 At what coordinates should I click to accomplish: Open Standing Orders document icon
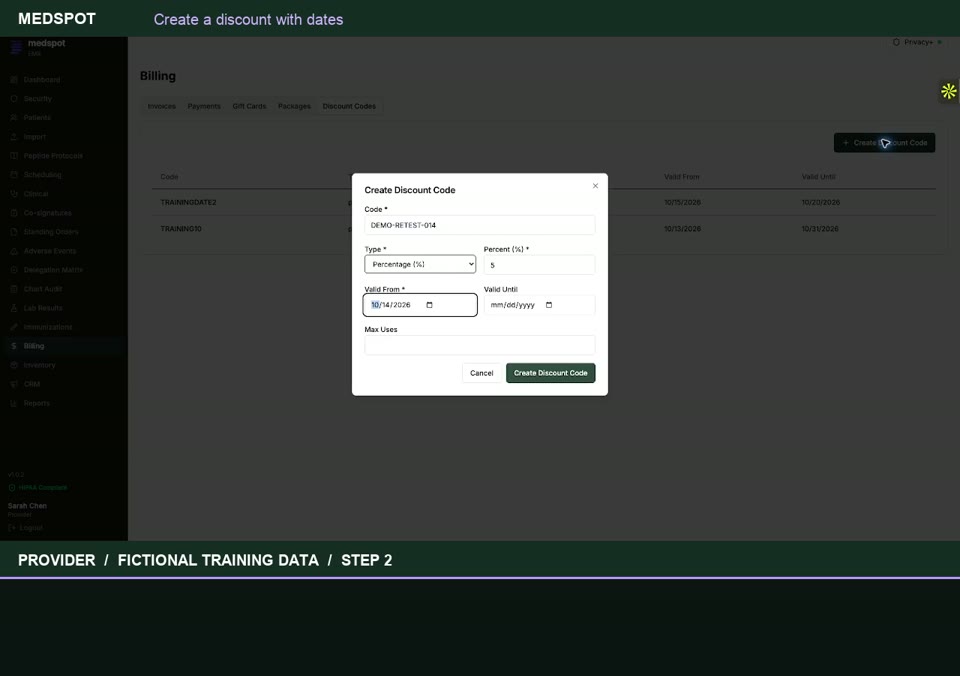point(14,231)
